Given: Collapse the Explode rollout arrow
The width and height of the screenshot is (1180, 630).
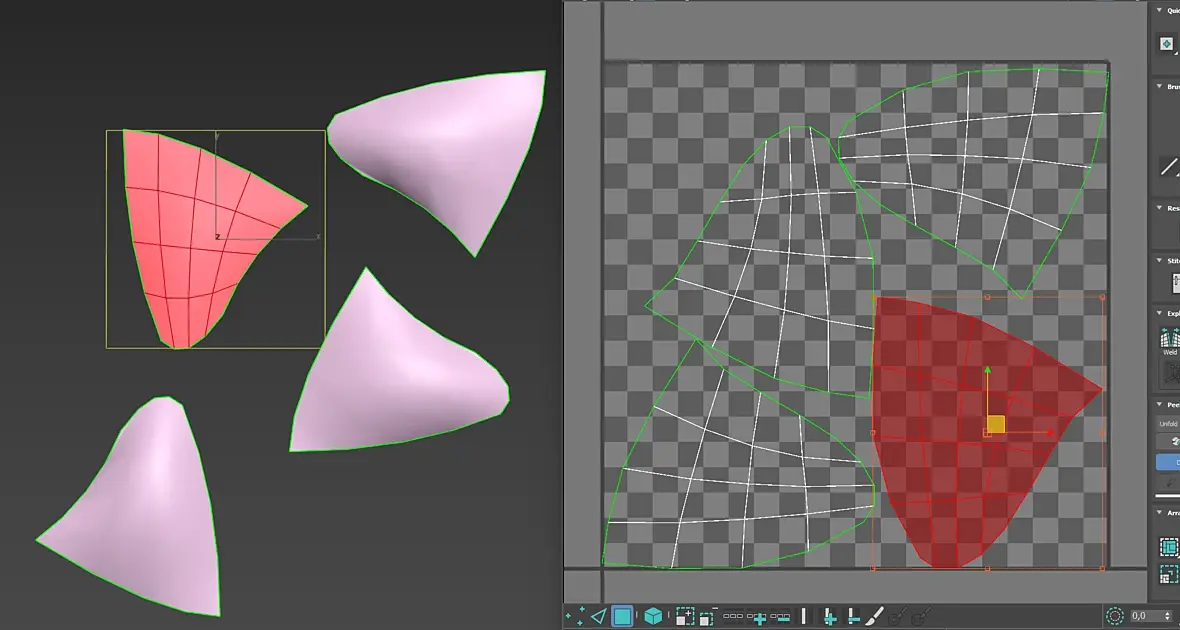Looking at the screenshot, I should (x=1159, y=313).
